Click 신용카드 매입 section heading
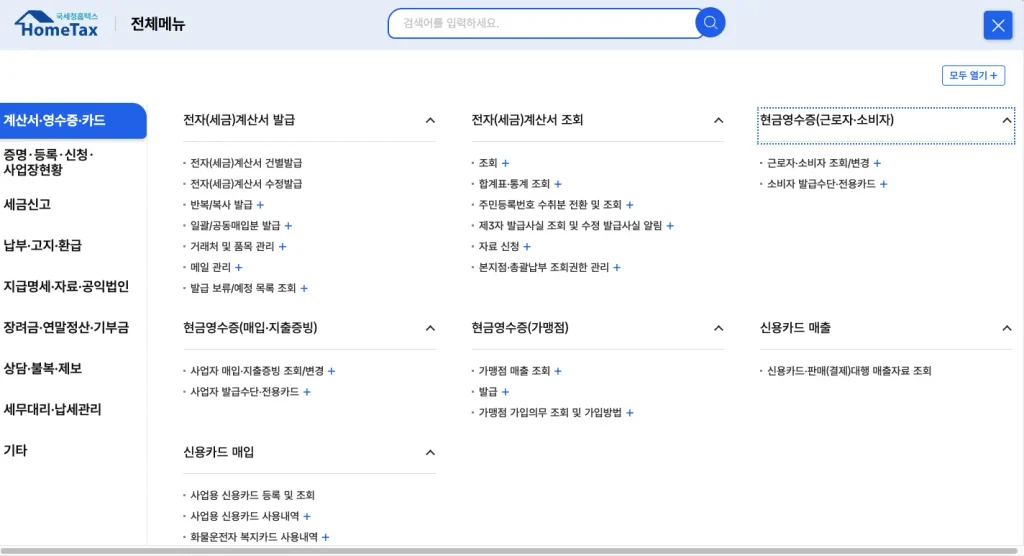Screen dimensions: 1024x556 click(218, 452)
